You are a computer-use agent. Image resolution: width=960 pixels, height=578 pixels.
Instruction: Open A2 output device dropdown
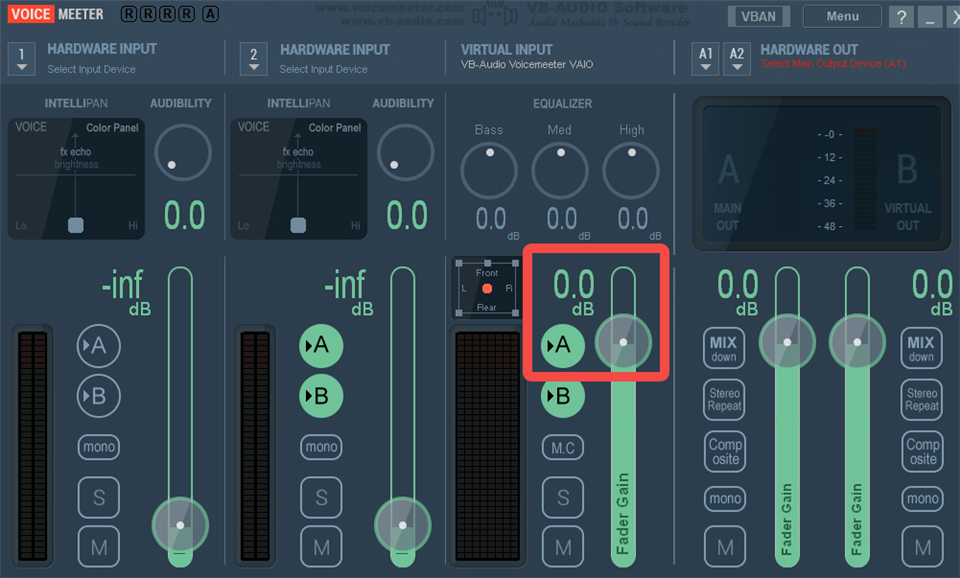click(737, 59)
